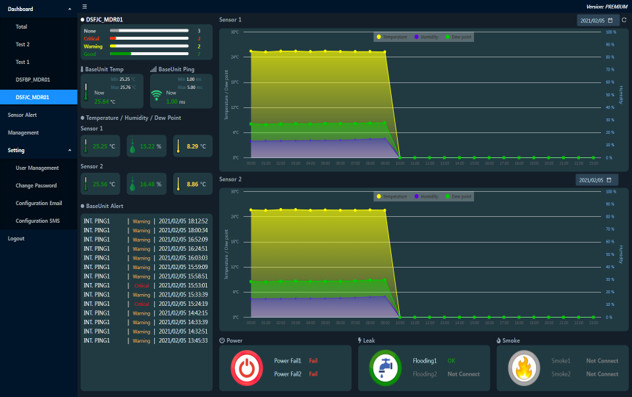Click the hamburger menu icon
The width and height of the screenshot is (632, 397).
(84, 6)
